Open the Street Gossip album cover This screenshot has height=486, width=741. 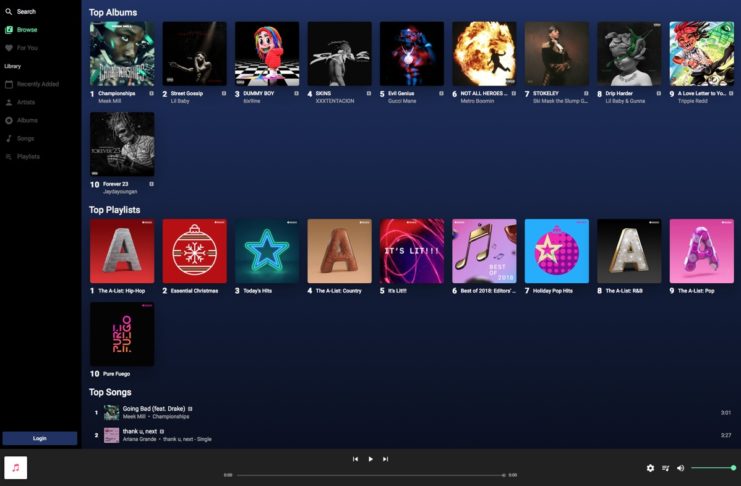click(194, 53)
